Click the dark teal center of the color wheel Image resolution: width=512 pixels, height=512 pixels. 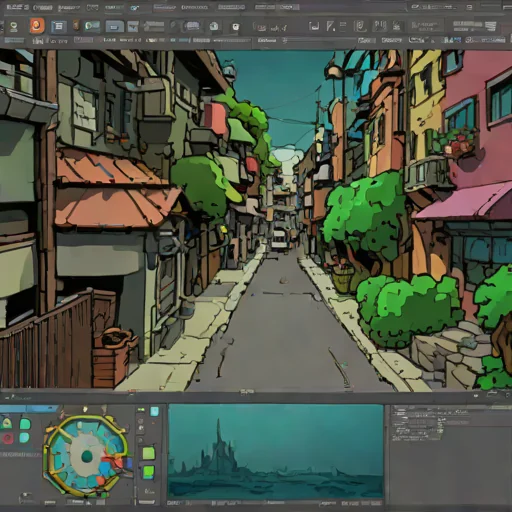point(87,456)
